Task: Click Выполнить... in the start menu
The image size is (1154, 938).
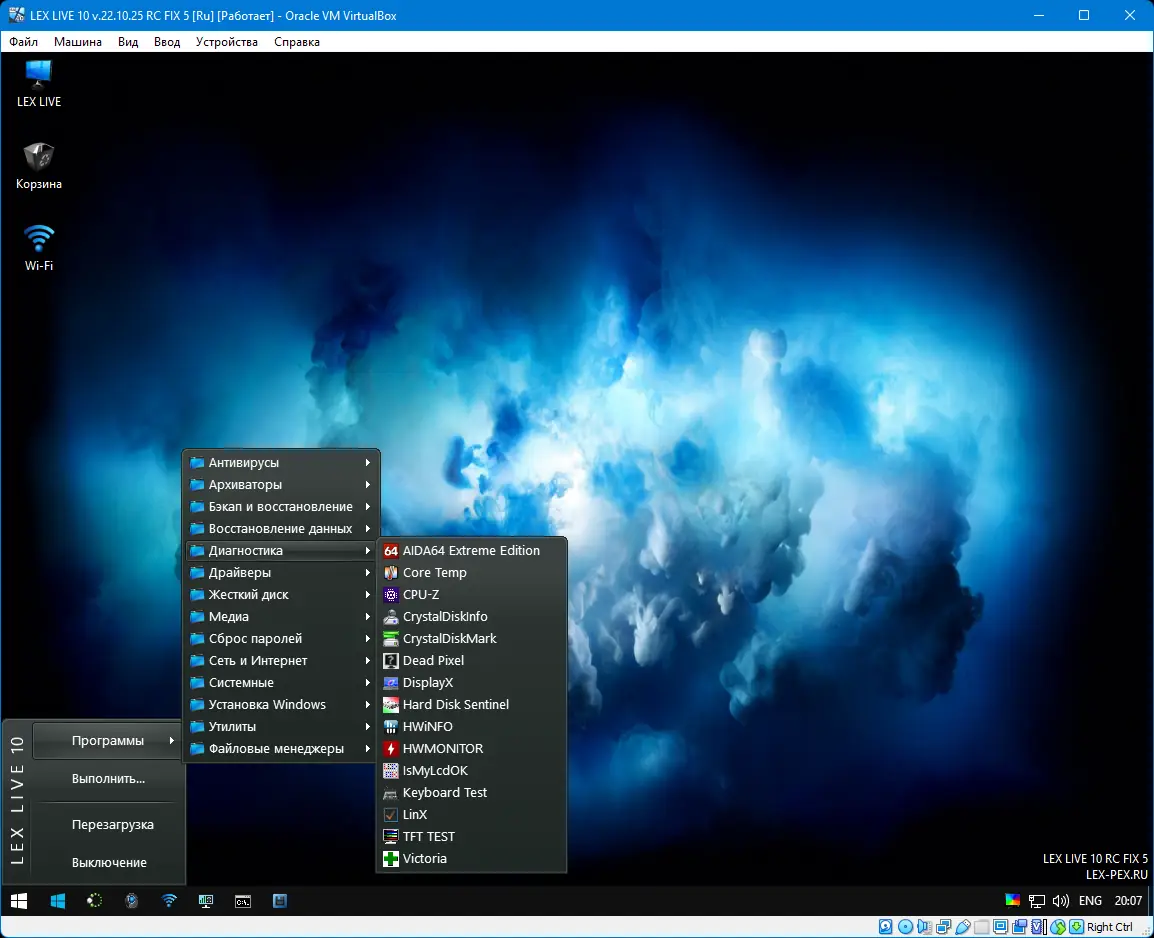Action: click(x=108, y=778)
